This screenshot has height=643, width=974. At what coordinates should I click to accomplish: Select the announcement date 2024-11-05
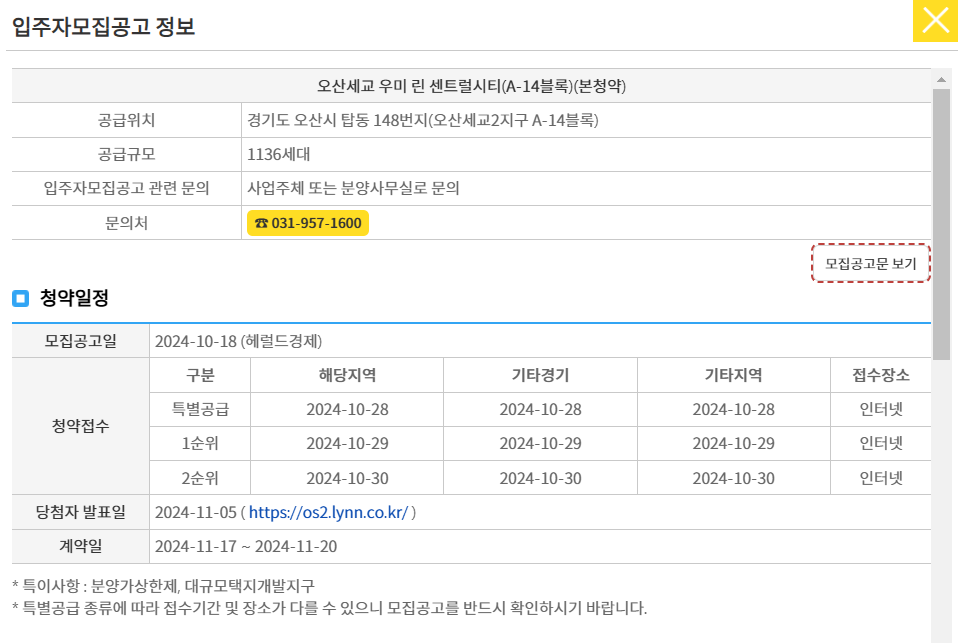pos(196,513)
